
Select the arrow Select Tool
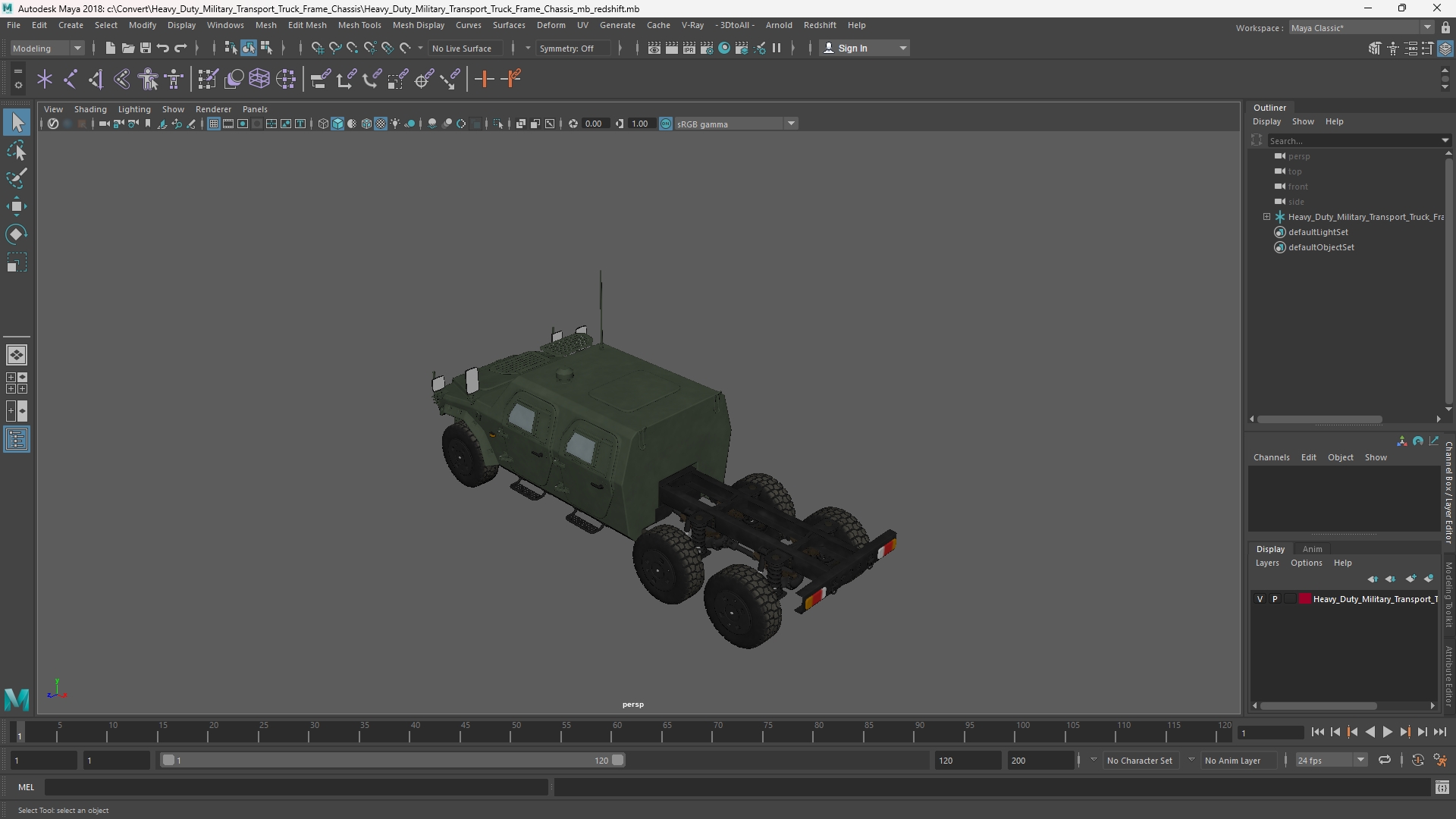click(17, 122)
